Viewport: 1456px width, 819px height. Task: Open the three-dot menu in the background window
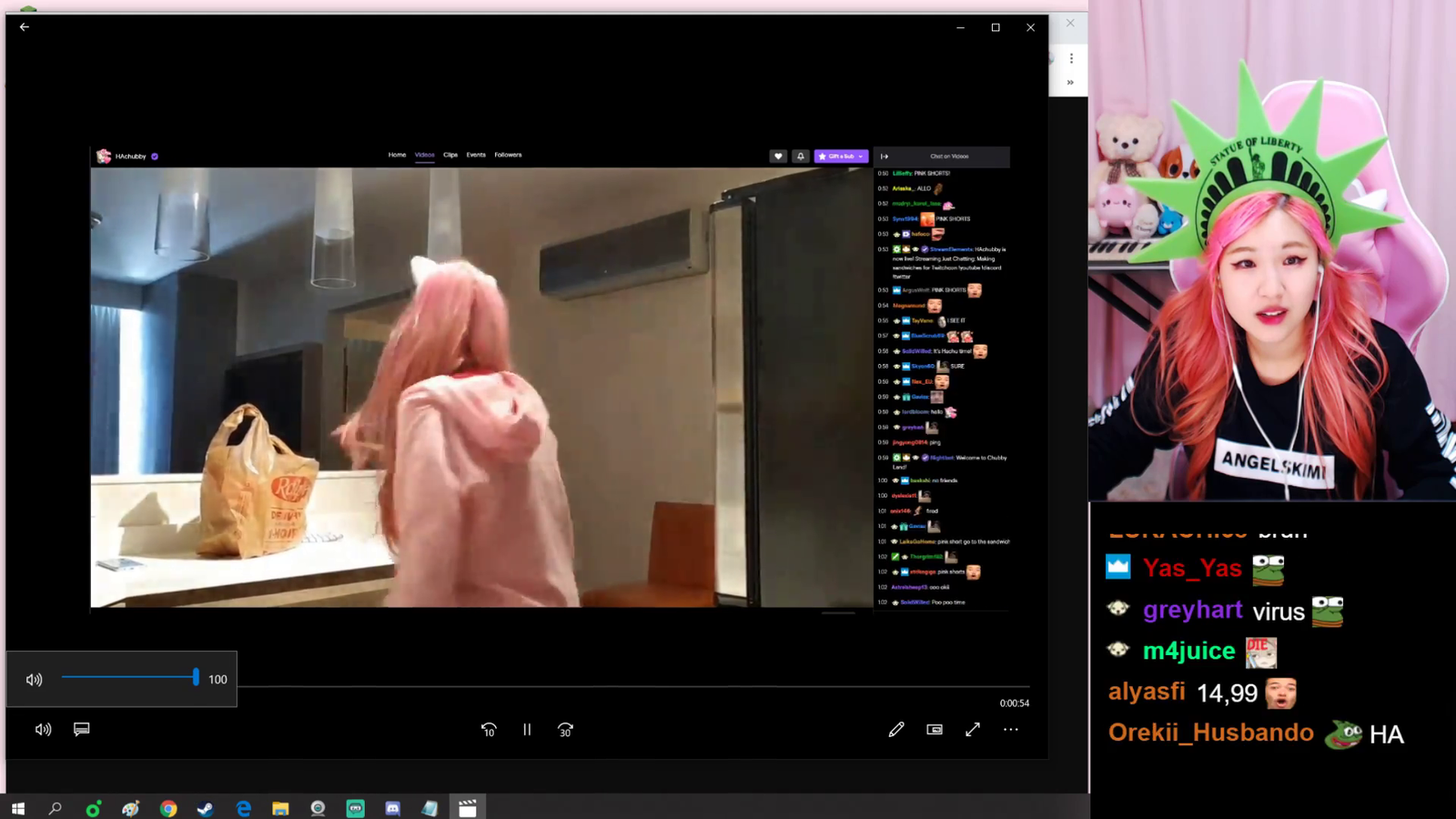tap(1071, 58)
